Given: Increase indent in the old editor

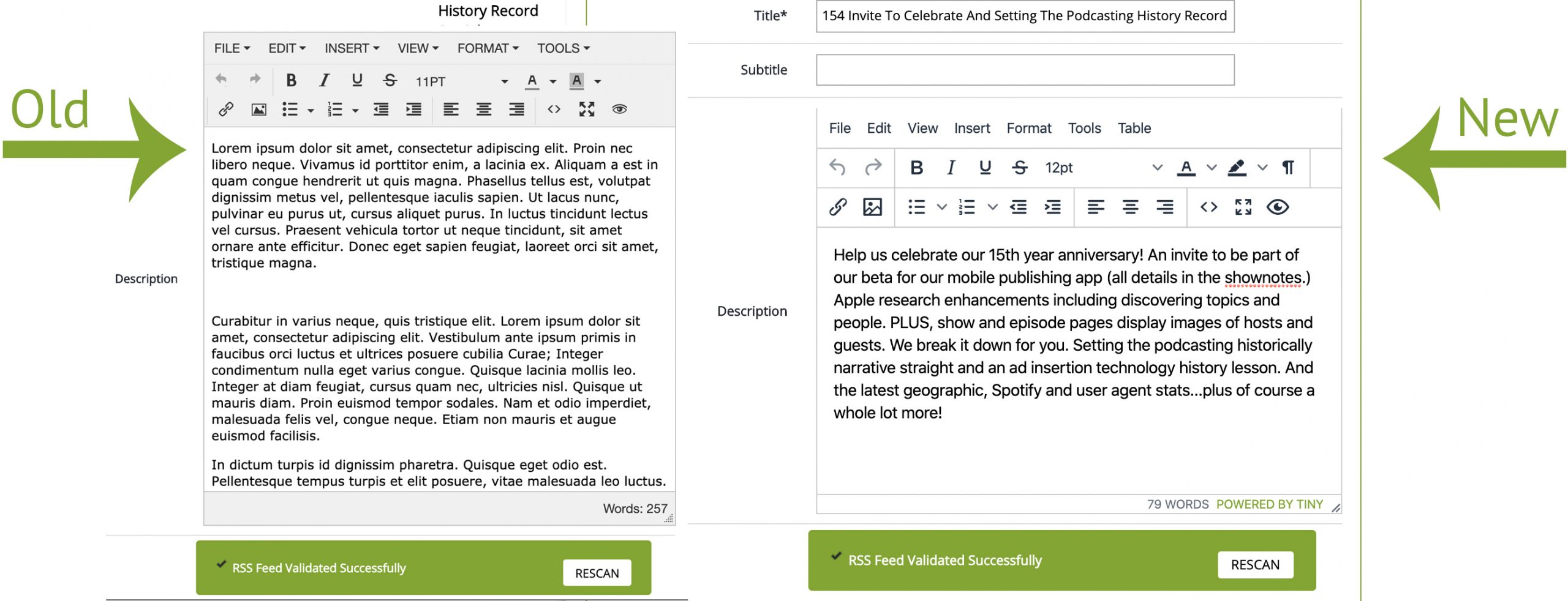Looking at the screenshot, I should point(413,110).
